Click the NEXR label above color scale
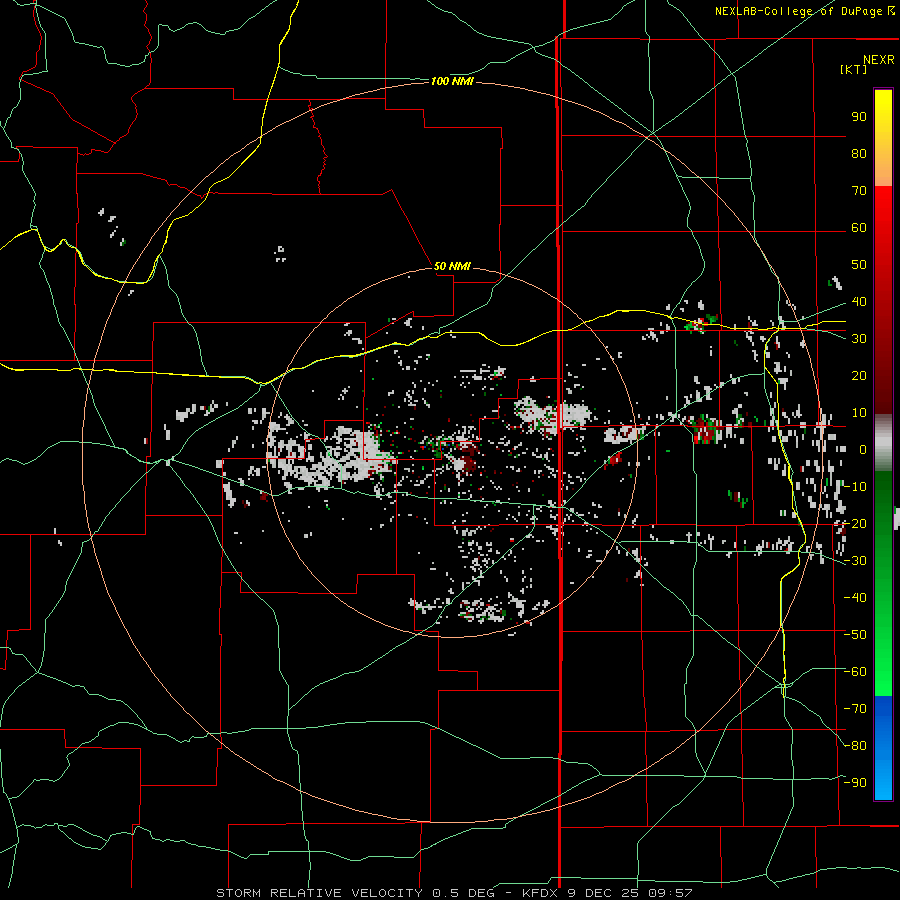The image size is (900, 900). tap(879, 60)
